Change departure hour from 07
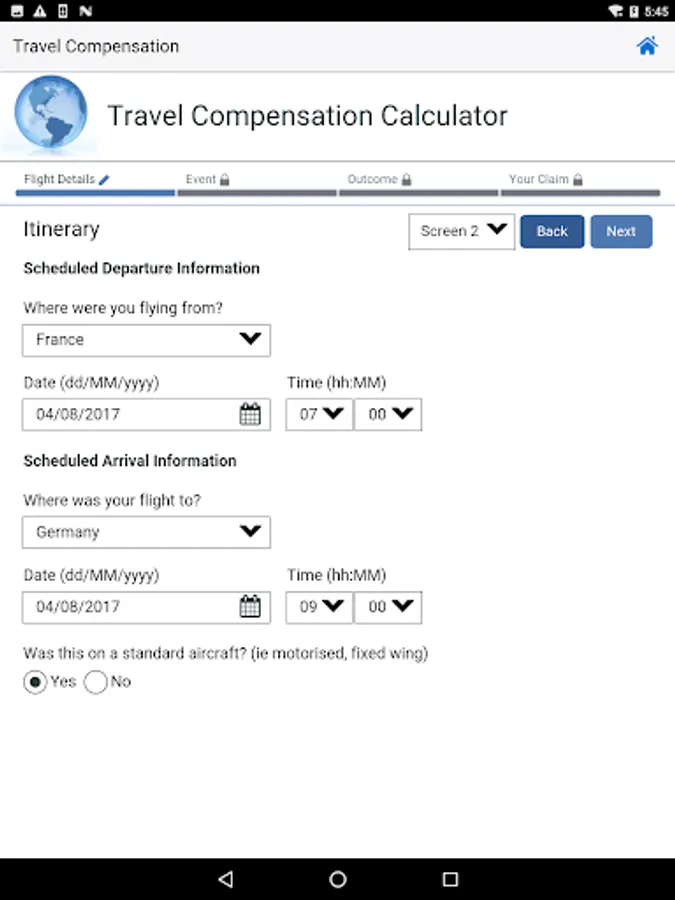 pos(319,414)
